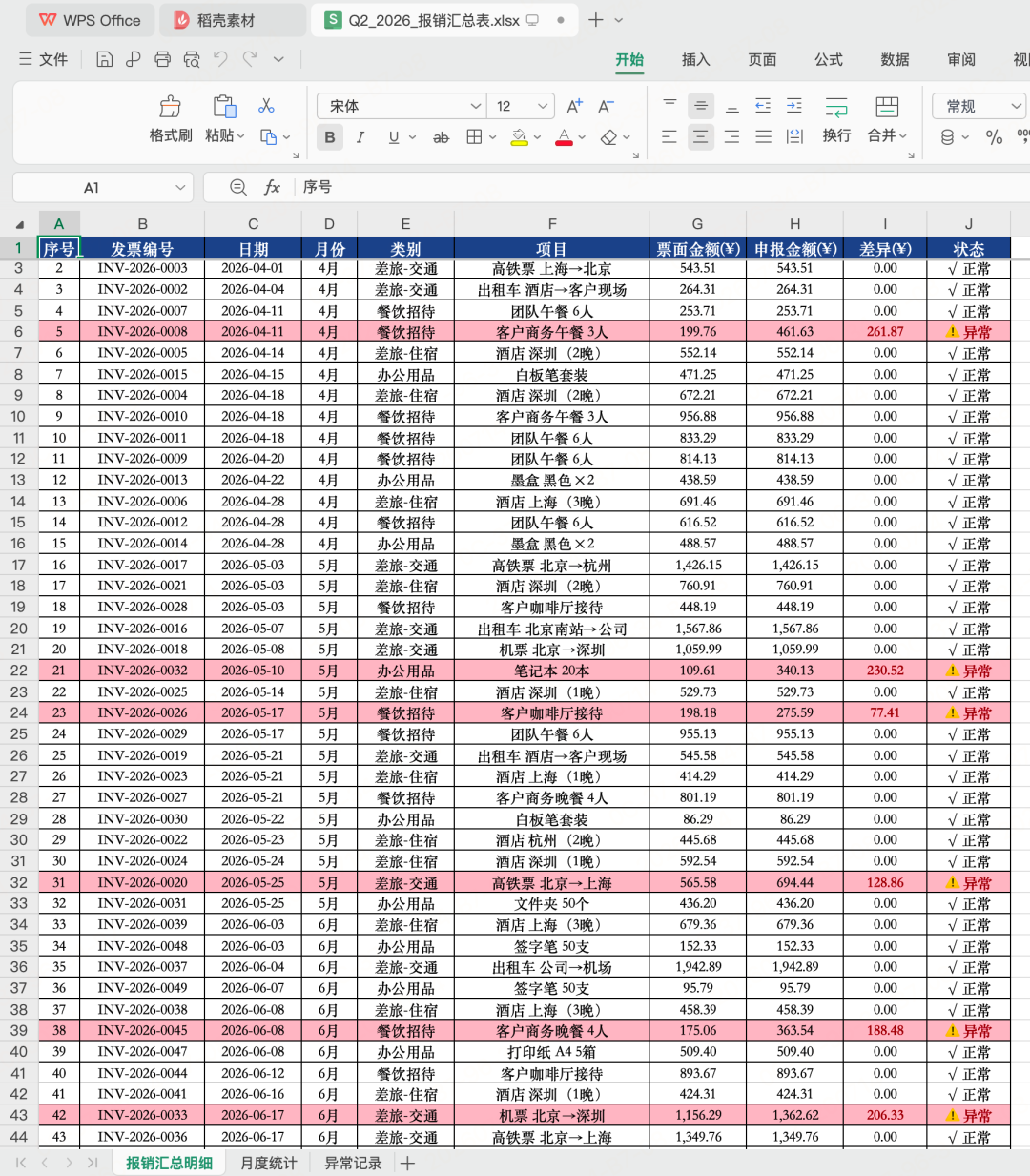Click the Print icon
Screen dimensions: 1030x1176
pyautogui.click(x=163, y=59)
